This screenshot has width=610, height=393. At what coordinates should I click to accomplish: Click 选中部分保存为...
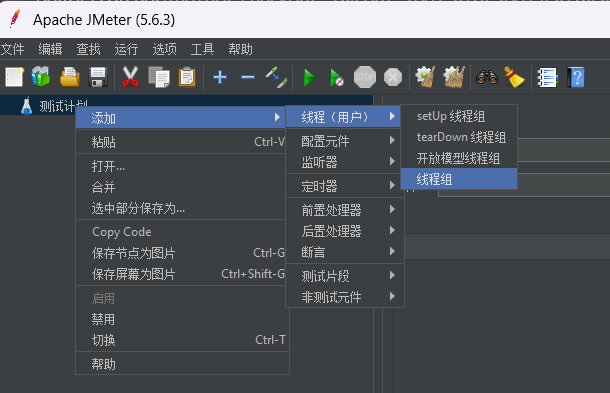(181, 208)
